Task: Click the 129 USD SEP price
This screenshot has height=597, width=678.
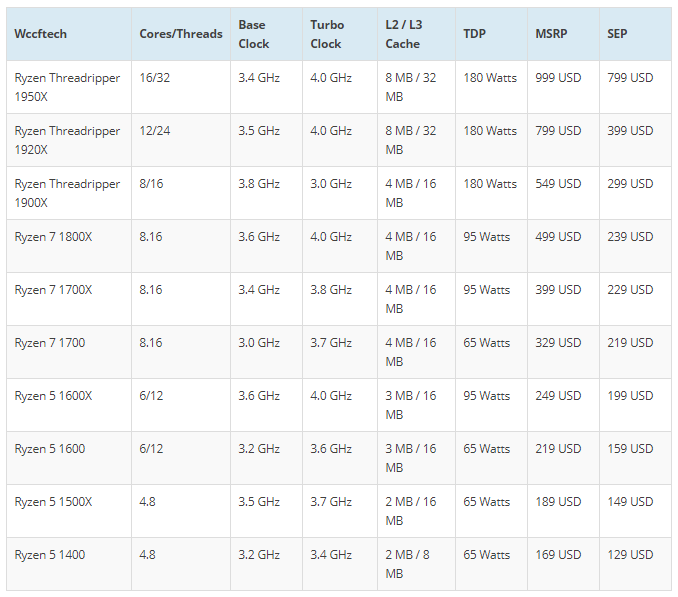Action: 630,555
